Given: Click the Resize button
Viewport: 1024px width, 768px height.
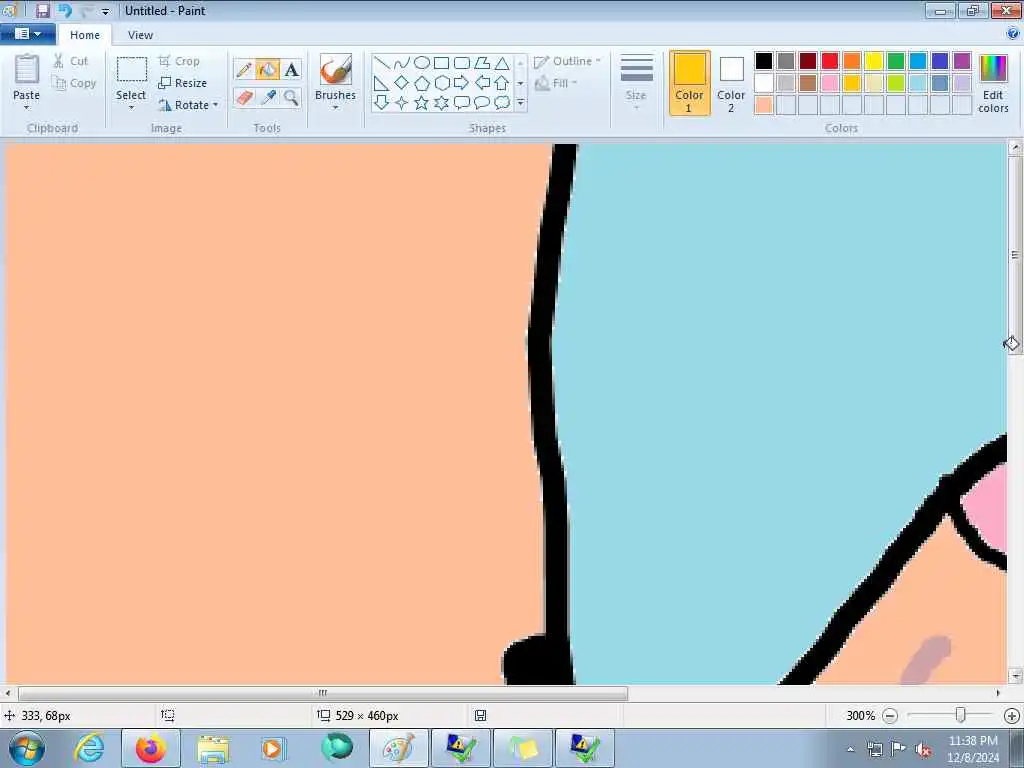Looking at the screenshot, I should click(x=182, y=83).
